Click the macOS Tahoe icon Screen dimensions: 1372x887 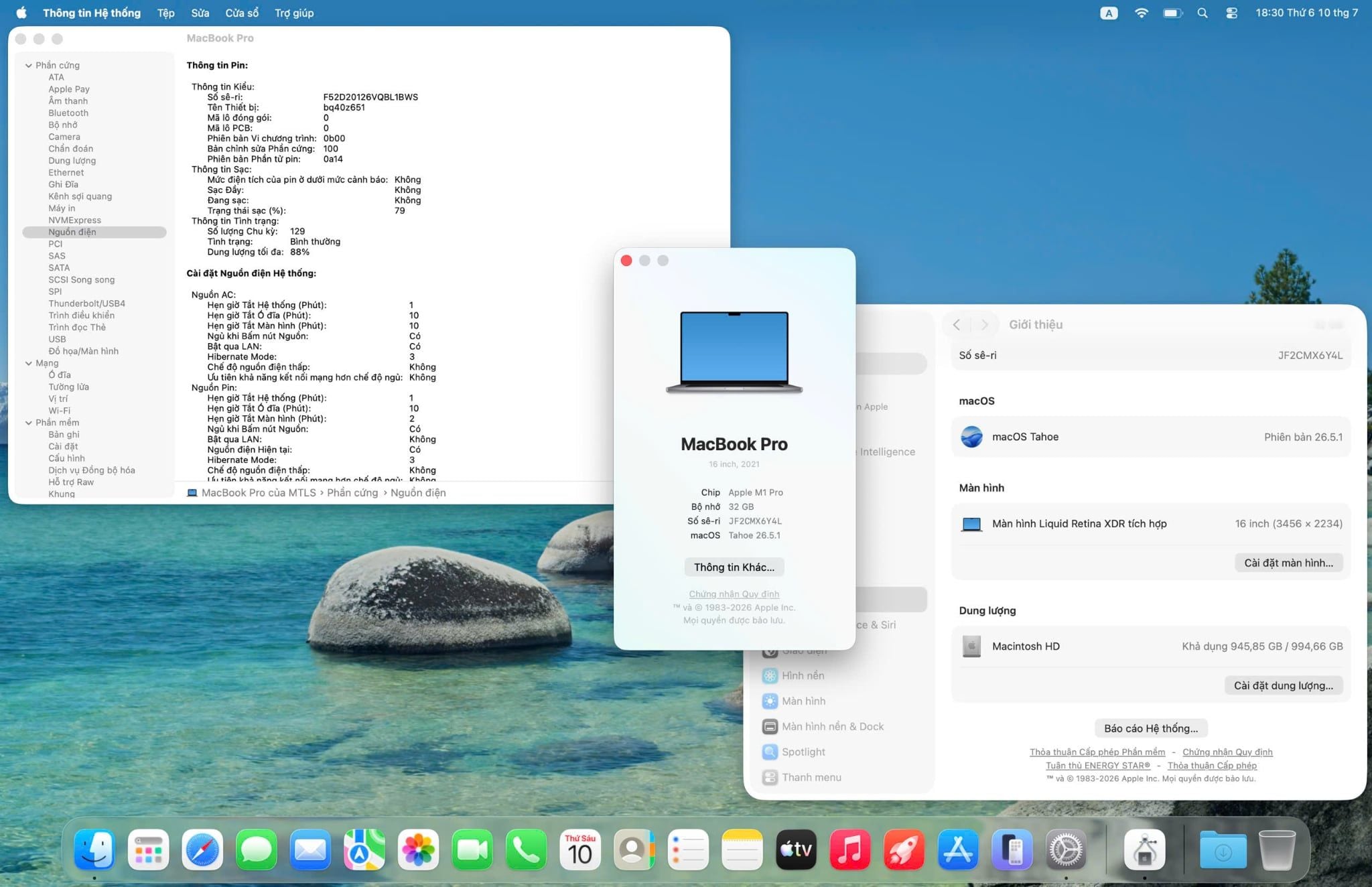point(971,437)
